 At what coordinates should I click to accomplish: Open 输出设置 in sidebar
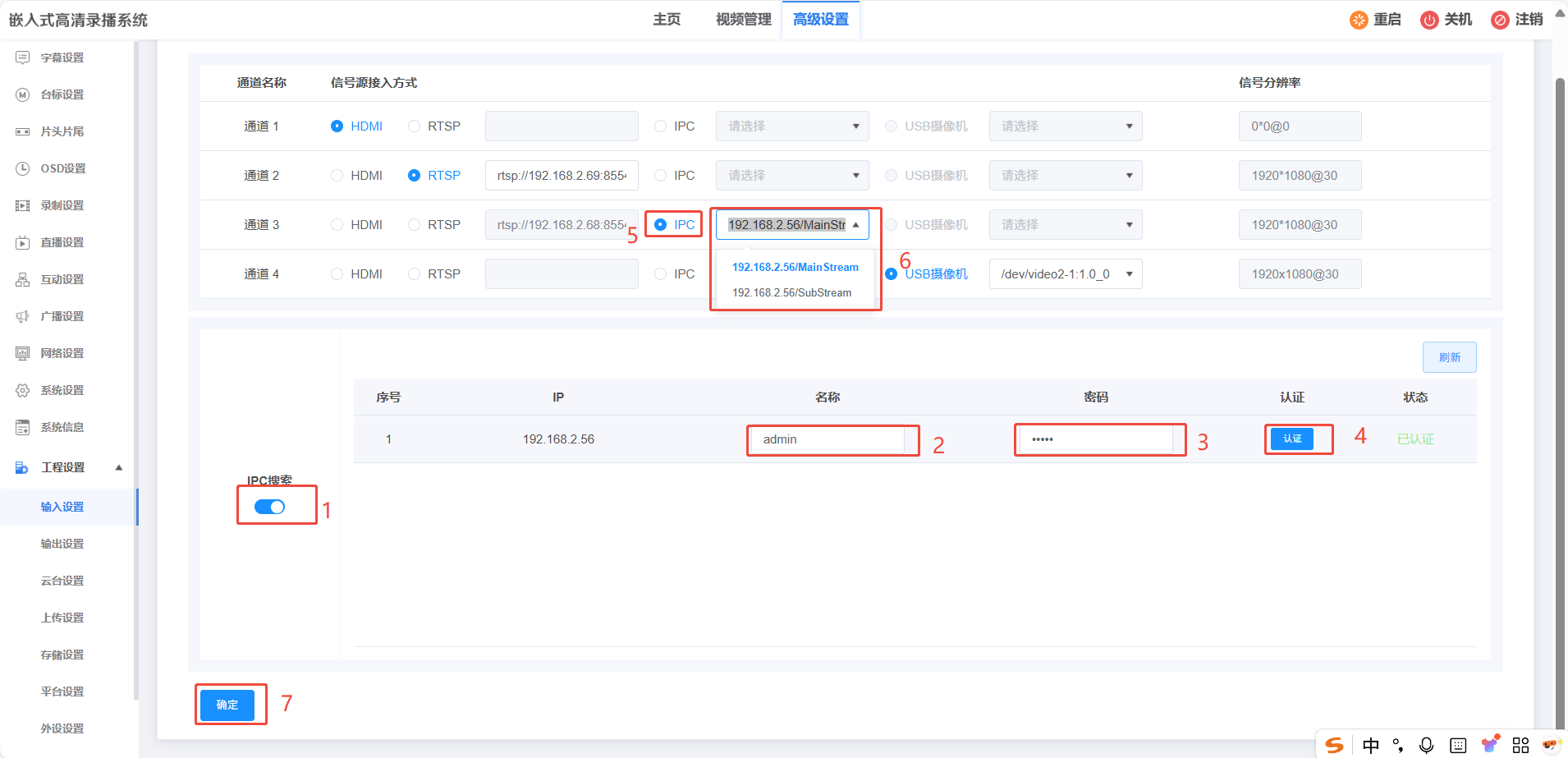[x=62, y=544]
